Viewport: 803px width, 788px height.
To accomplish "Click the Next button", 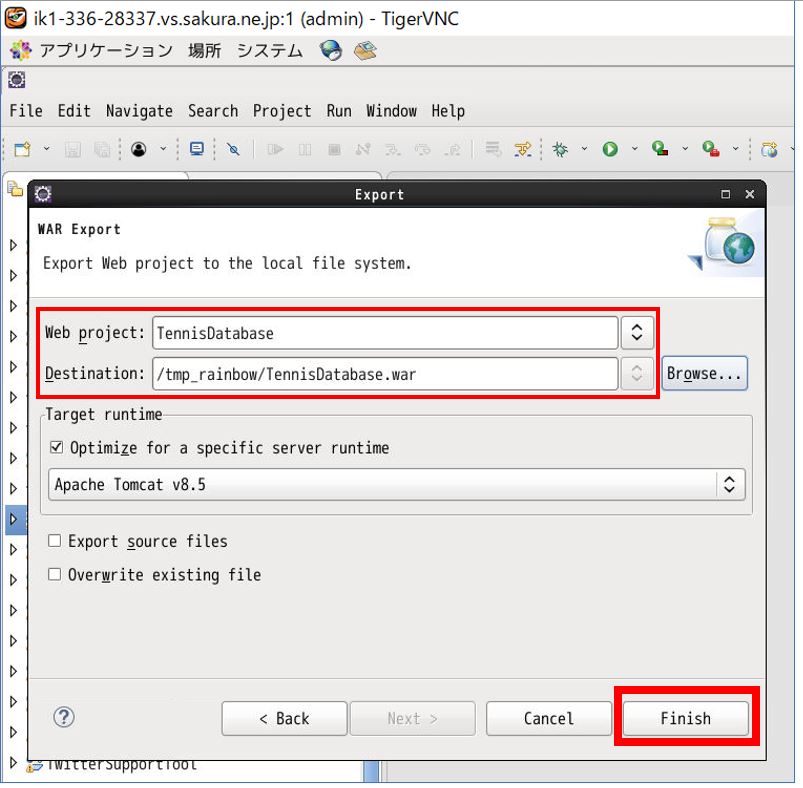I will 412,718.
